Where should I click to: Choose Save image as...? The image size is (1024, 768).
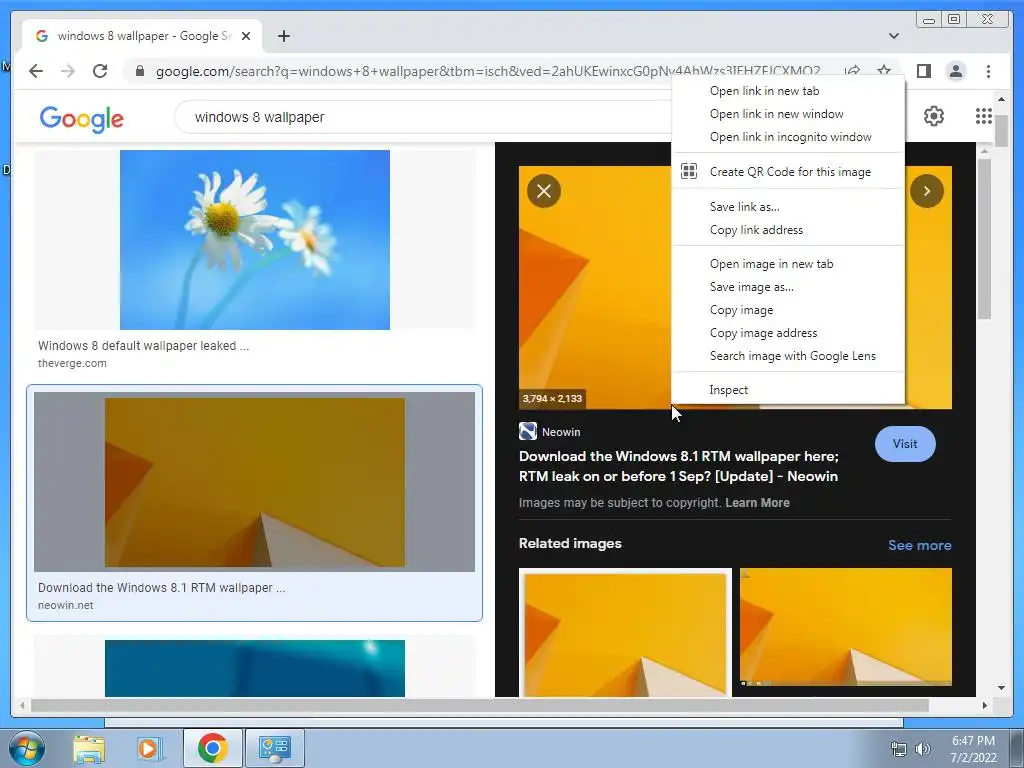788,287
